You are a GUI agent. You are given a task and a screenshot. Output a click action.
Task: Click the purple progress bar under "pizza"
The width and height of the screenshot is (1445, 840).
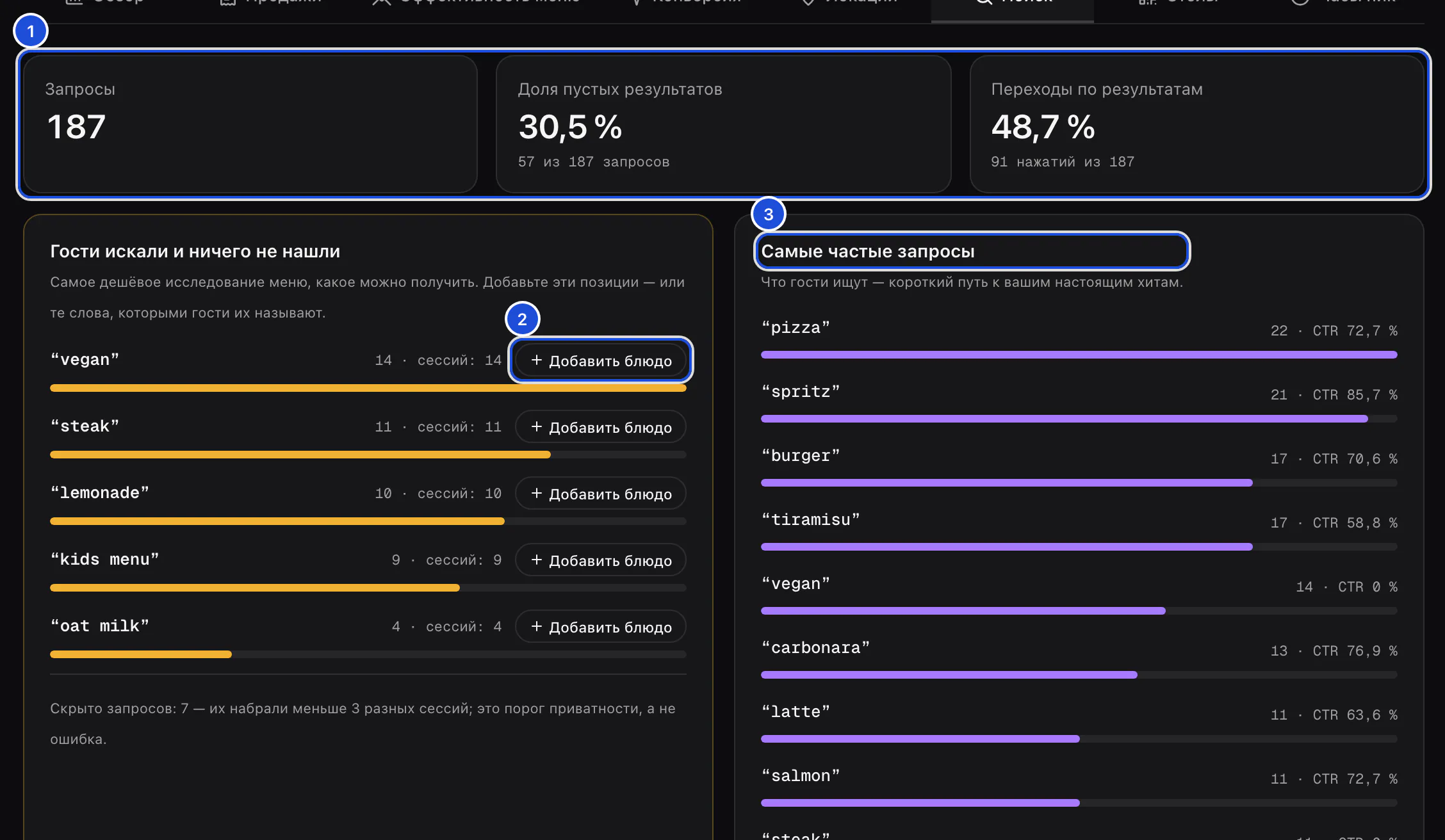click(x=1079, y=355)
